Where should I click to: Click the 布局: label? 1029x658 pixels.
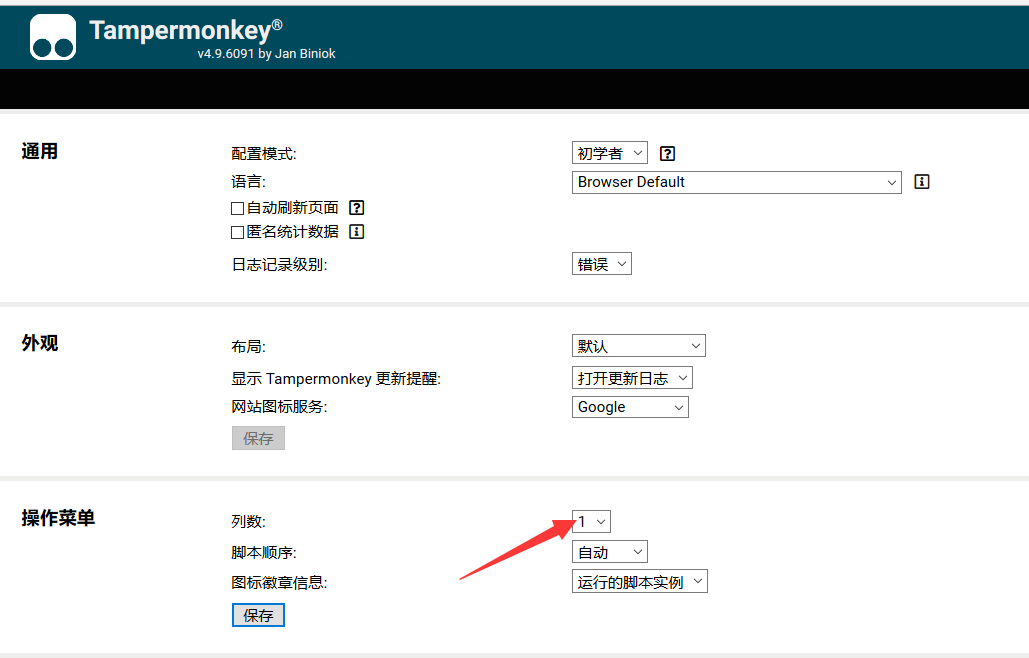tap(248, 346)
